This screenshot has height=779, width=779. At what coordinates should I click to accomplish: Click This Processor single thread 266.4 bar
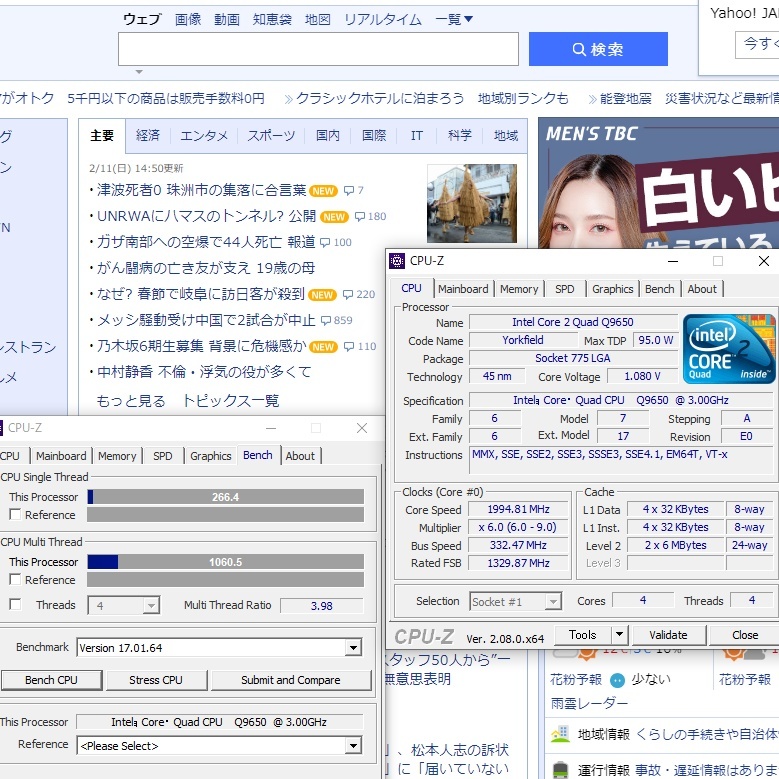(225, 497)
